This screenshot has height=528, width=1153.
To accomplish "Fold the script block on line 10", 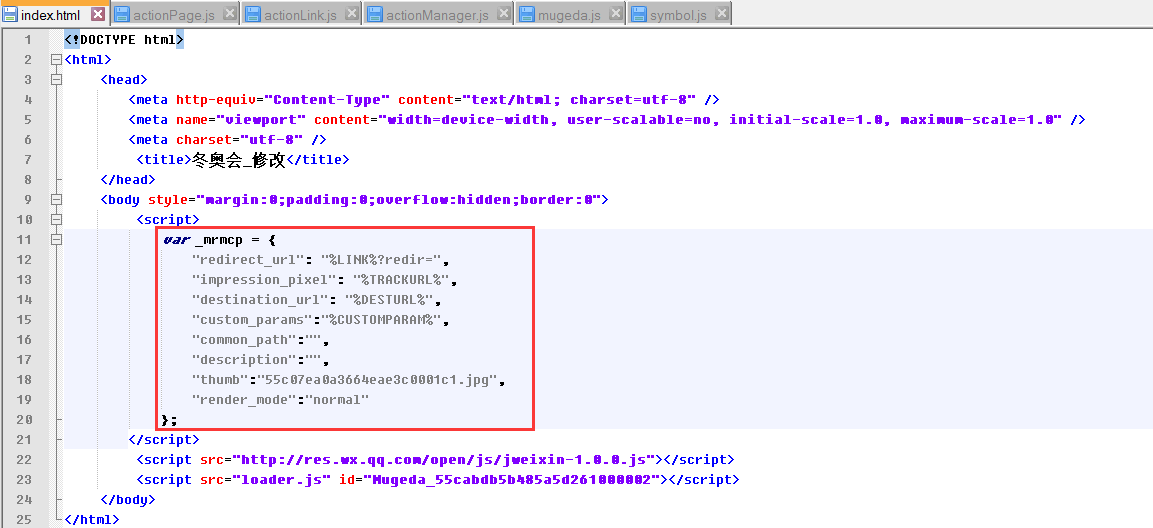I will point(56,220).
